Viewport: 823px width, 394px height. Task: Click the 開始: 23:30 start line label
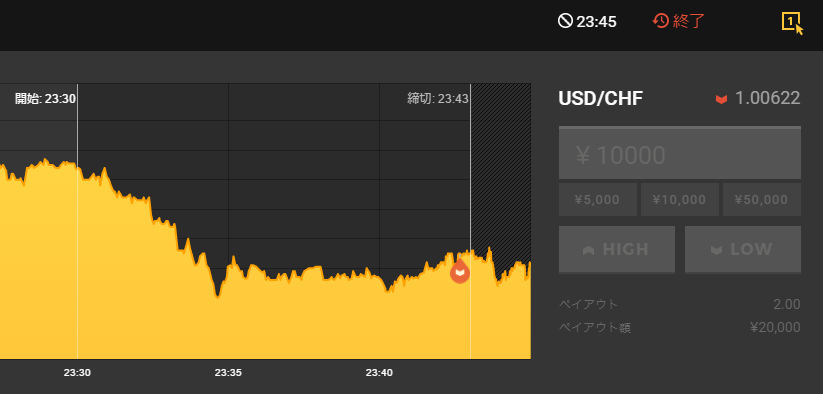click(45, 99)
